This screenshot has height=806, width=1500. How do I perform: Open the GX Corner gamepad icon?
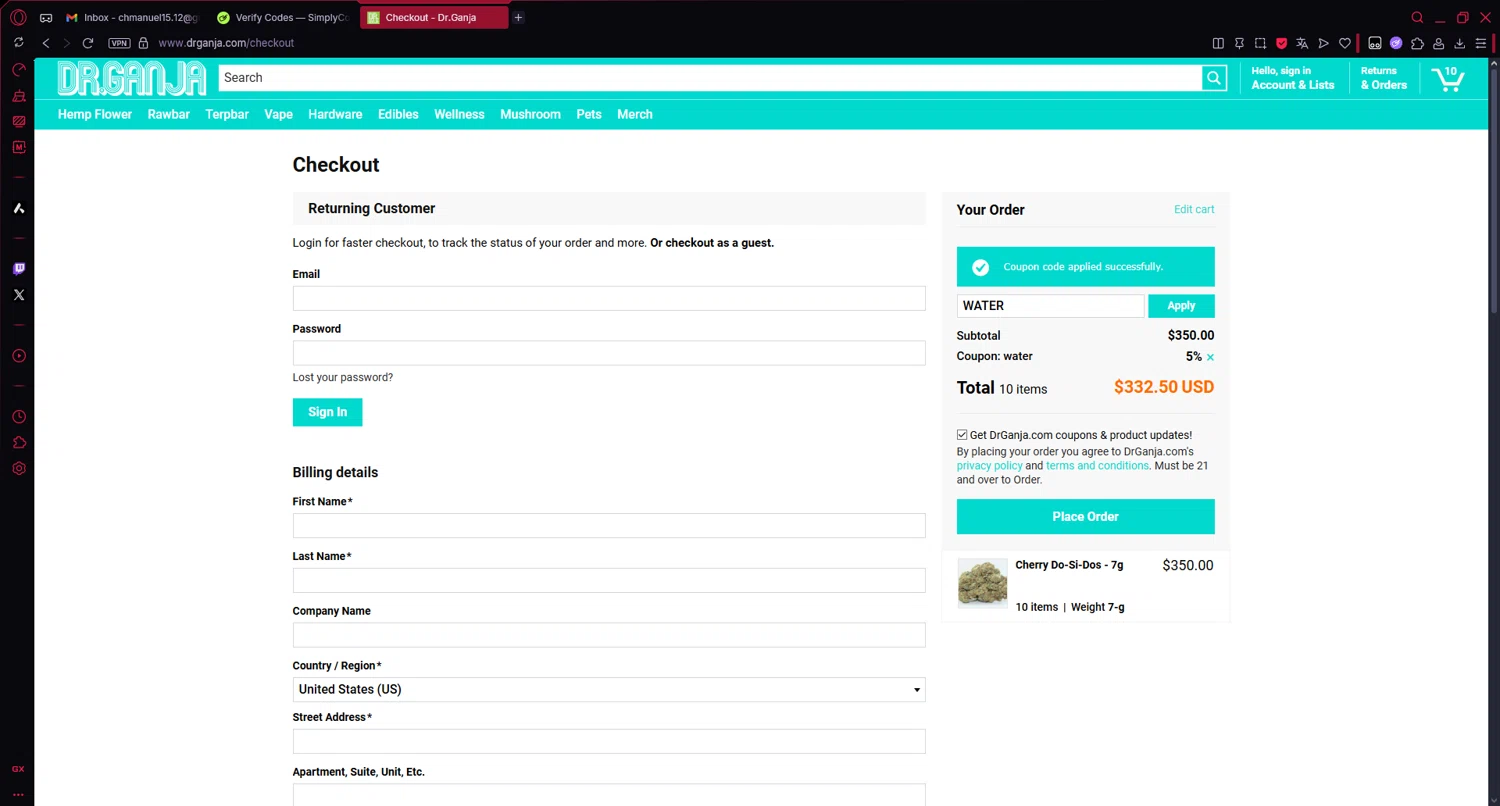(x=46, y=18)
